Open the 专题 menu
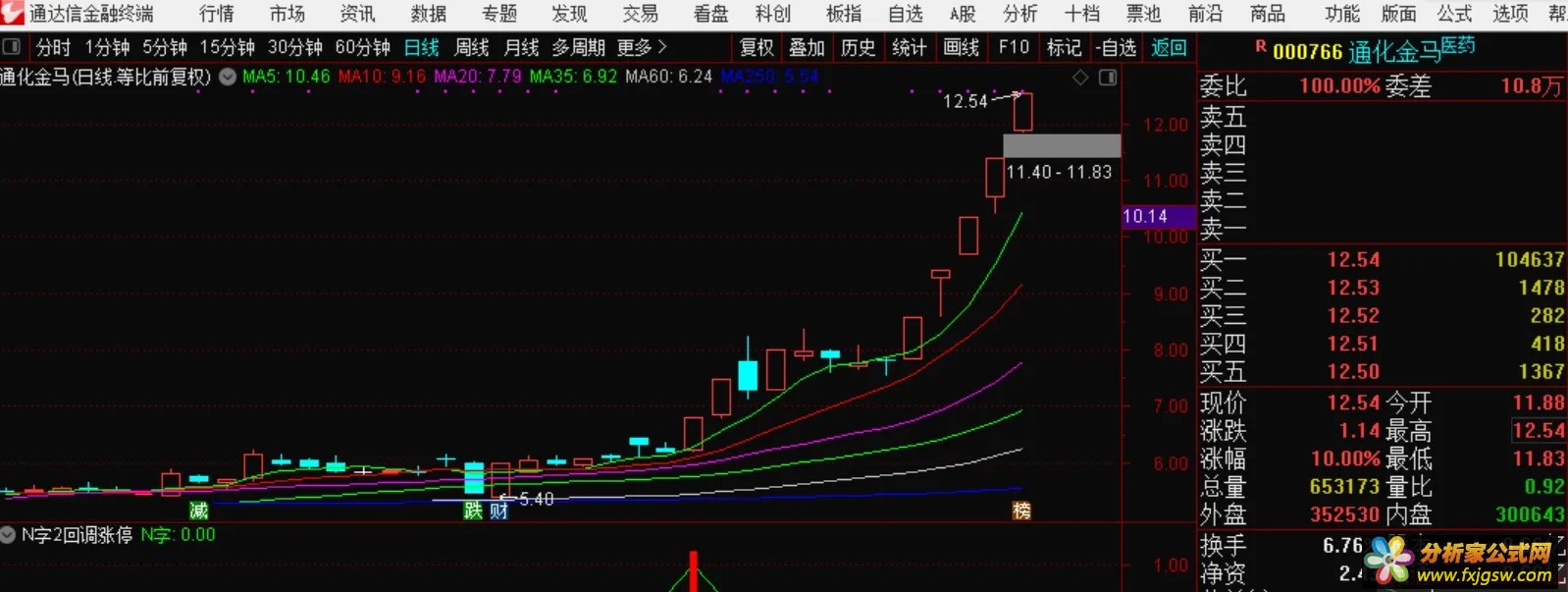This screenshot has height=592, width=1568. tap(499, 14)
